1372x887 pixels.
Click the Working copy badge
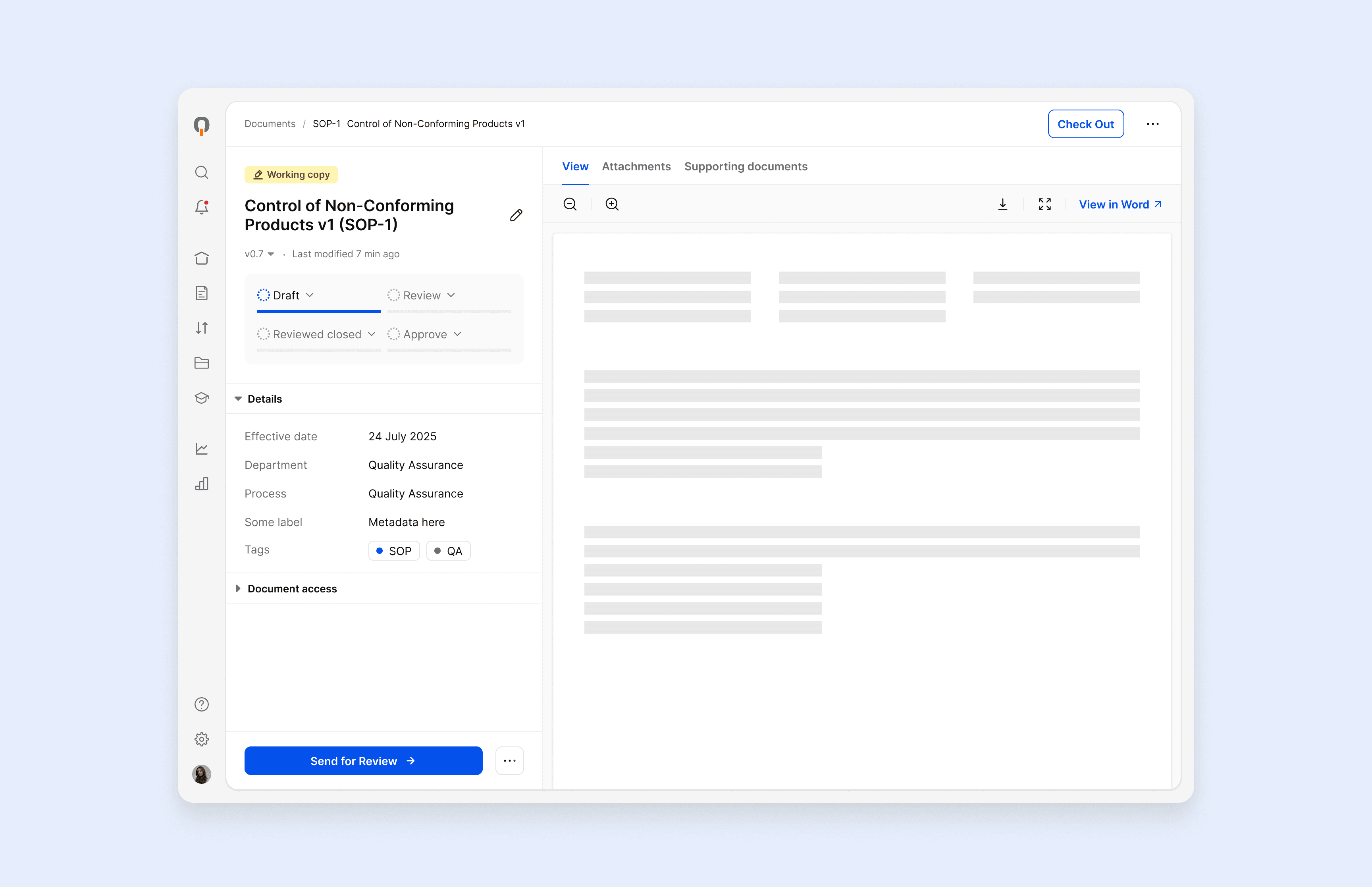(x=291, y=175)
